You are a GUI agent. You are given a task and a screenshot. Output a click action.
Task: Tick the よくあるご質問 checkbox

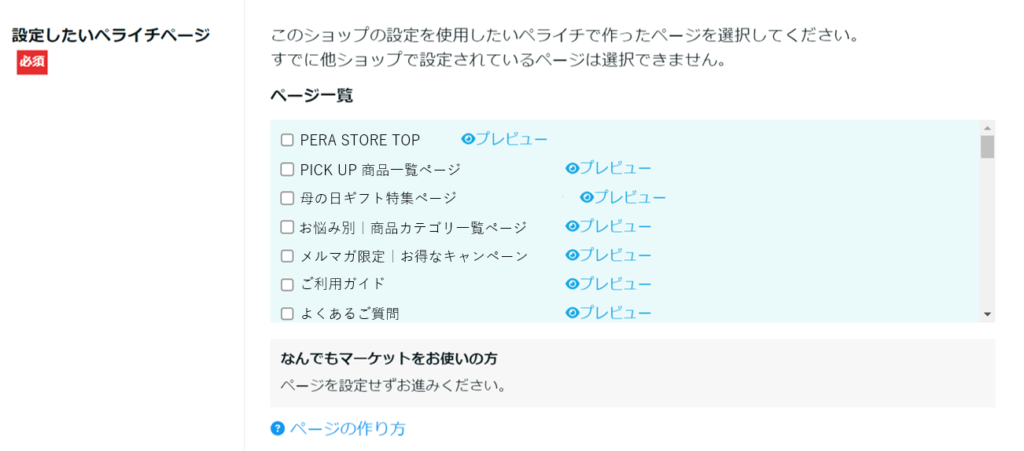[287, 313]
